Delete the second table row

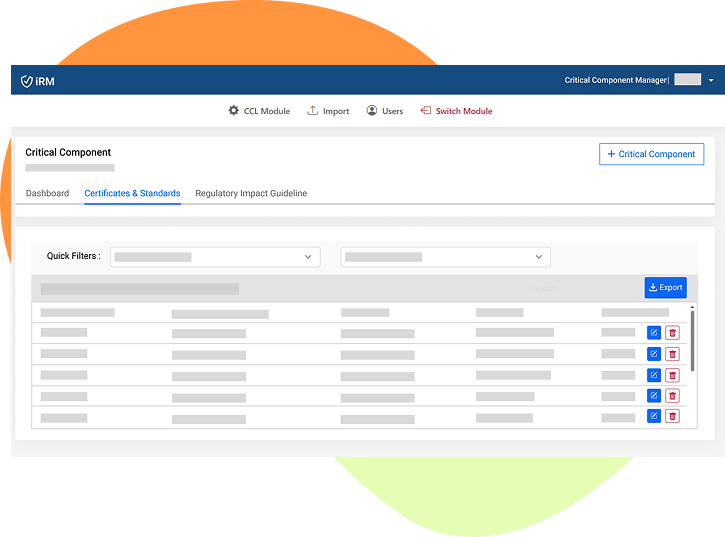pyautogui.click(x=672, y=354)
